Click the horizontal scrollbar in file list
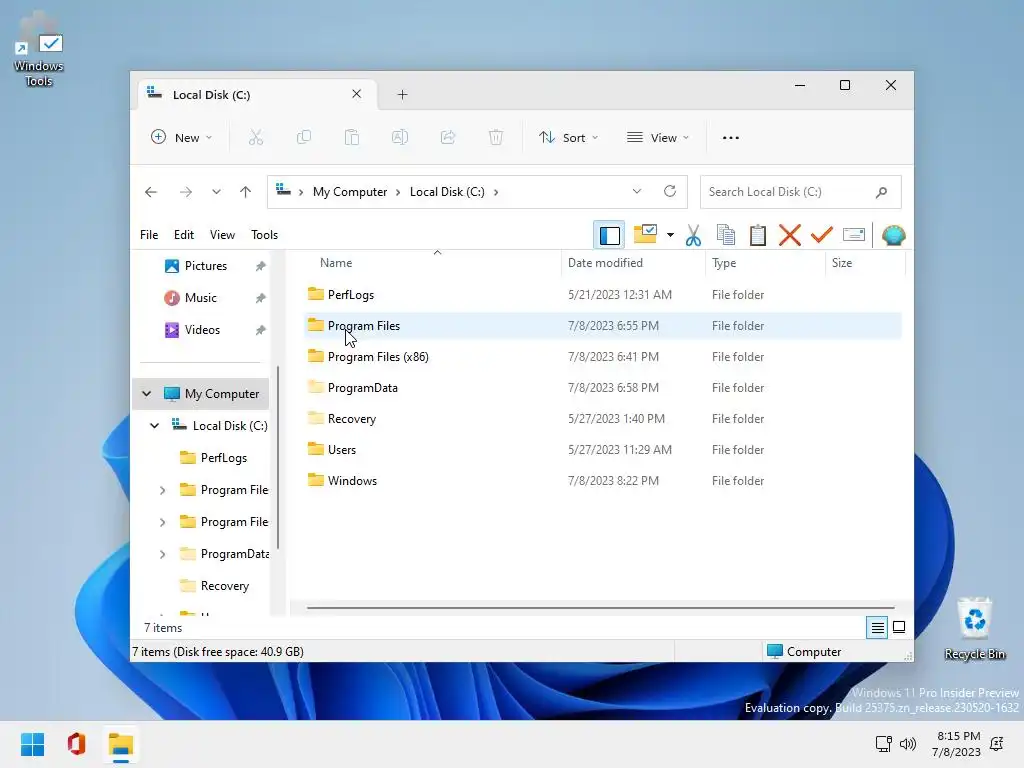The height and width of the screenshot is (768, 1024). [x=600, y=607]
